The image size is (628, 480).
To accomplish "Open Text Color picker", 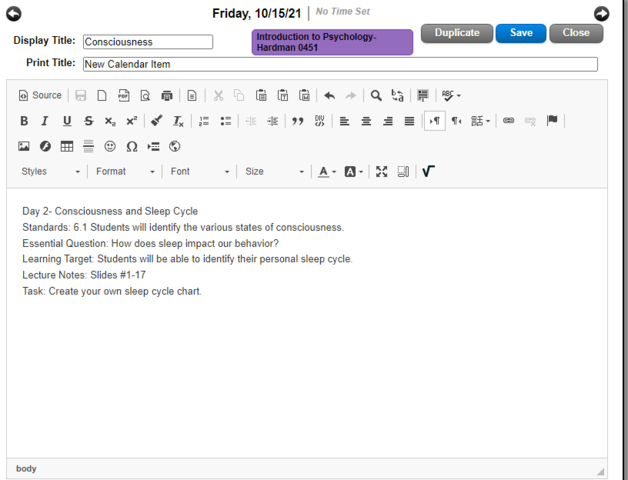I will coord(327,171).
